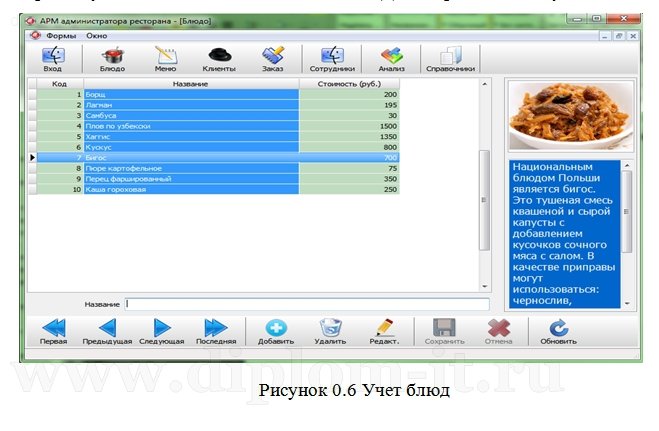Sort by the Название column header

[191, 84]
